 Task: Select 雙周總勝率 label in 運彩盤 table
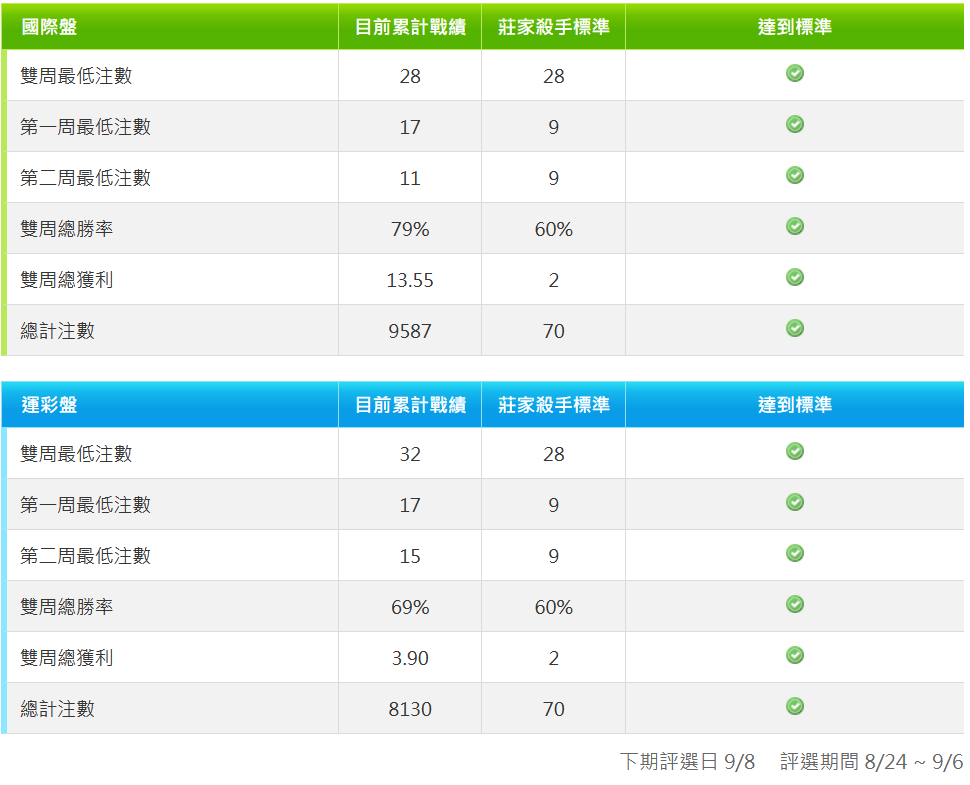click(x=67, y=607)
